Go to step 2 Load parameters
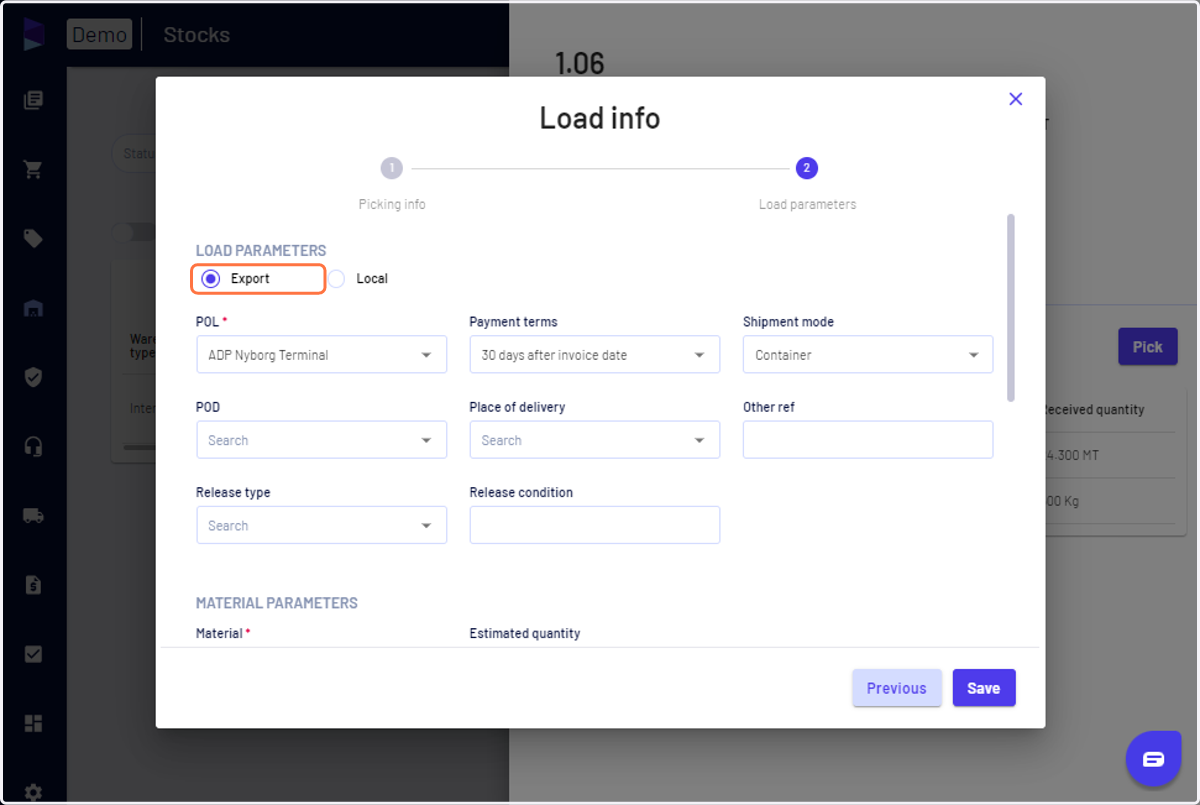The height and width of the screenshot is (805, 1200). [807, 168]
